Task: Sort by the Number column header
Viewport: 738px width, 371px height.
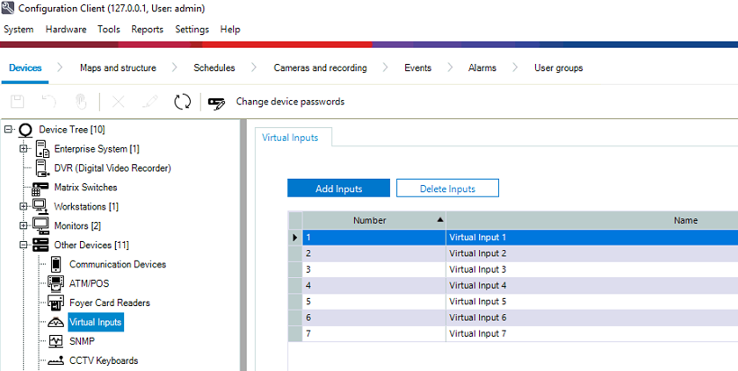Action: [x=374, y=220]
